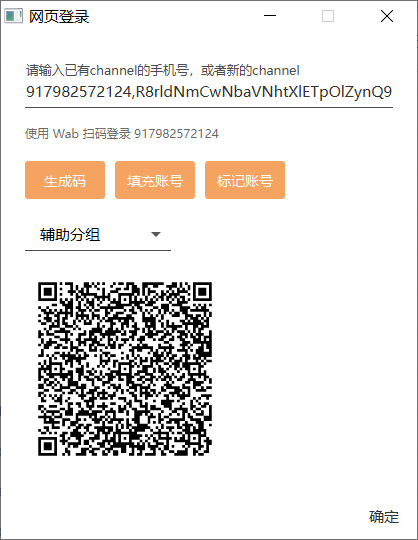The width and height of the screenshot is (418, 540).
Task: Click the 网页登录 window title text
Action: (x=59, y=17)
